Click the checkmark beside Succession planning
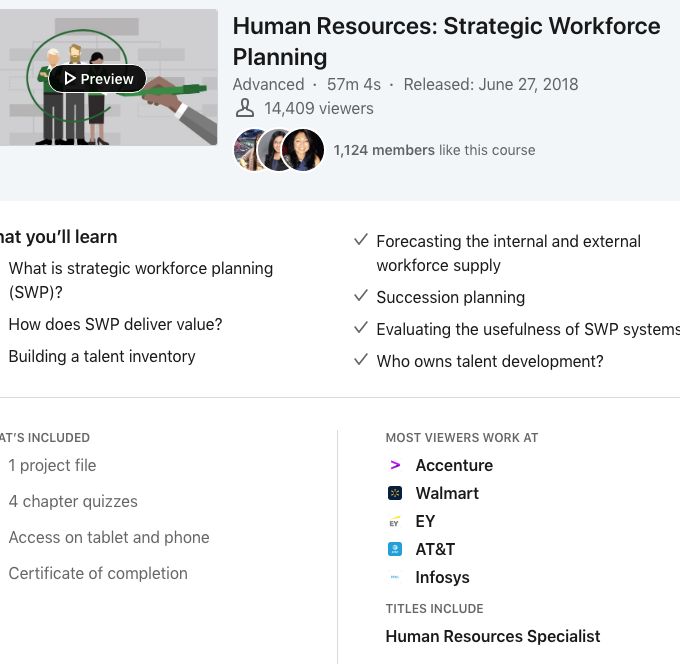The image size is (680, 667). click(x=361, y=297)
